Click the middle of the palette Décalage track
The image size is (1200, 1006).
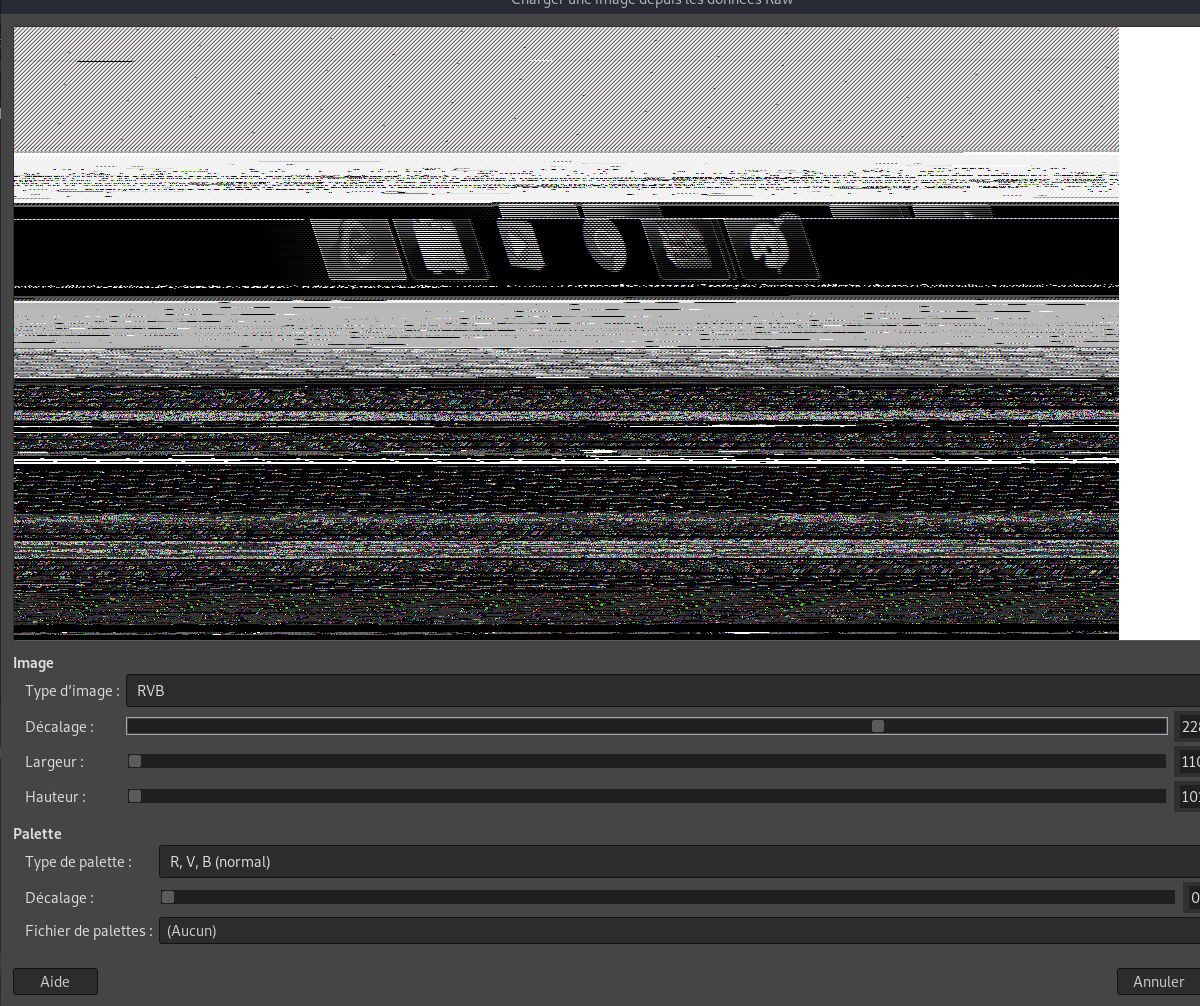click(668, 898)
